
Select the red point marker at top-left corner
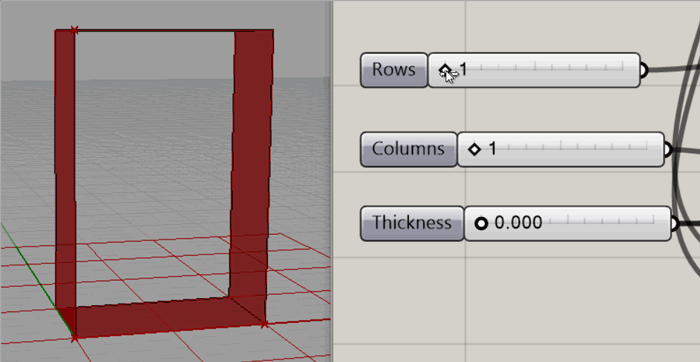[x=74, y=30]
